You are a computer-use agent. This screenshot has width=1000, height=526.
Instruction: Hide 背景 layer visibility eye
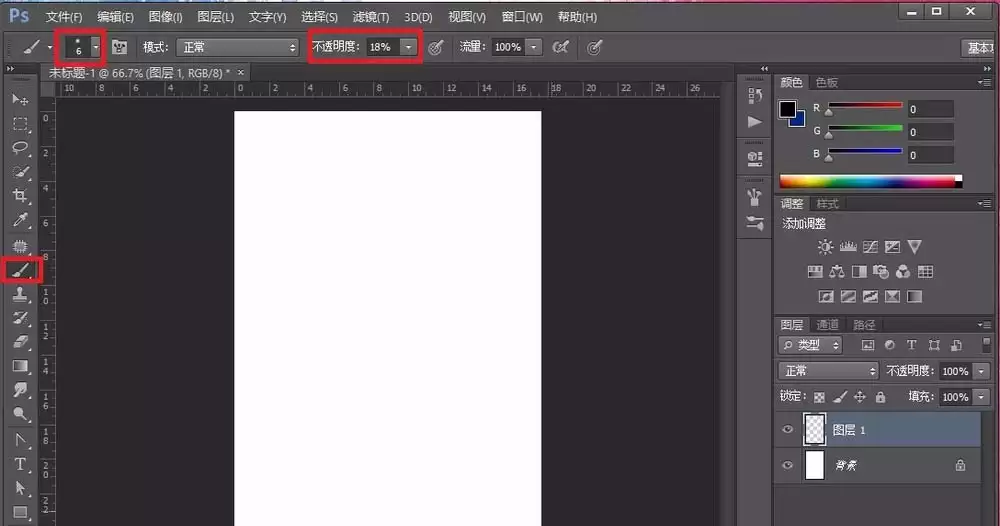pyautogui.click(x=788, y=465)
